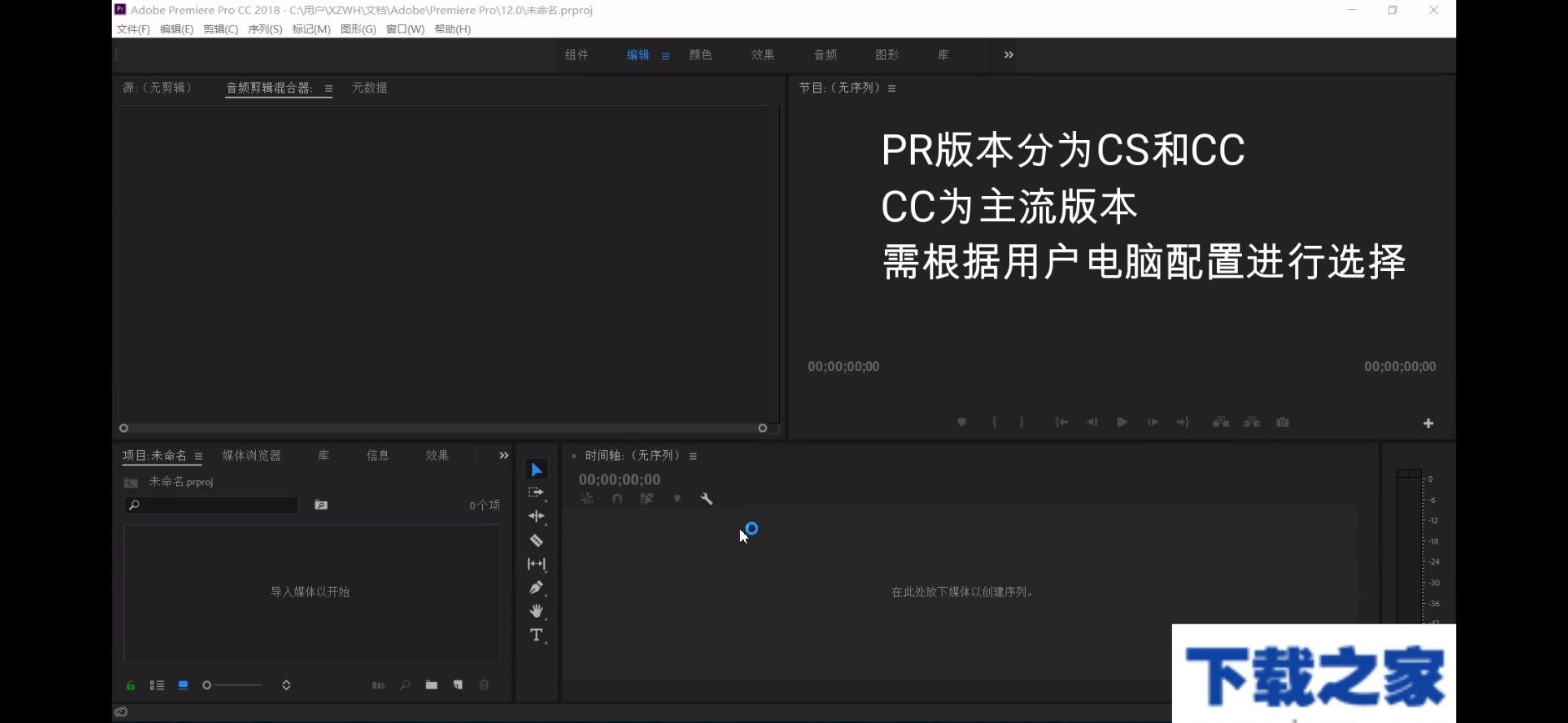The height and width of the screenshot is (723, 1568).
Task: Toggle nest sequence insert mode in timeline
Action: click(x=587, y=499)
